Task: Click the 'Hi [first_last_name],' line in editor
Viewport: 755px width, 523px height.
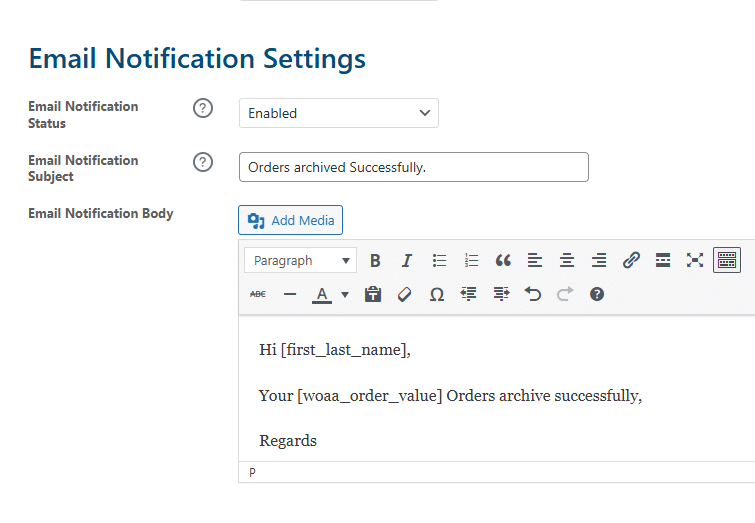Action: (335, 350)
